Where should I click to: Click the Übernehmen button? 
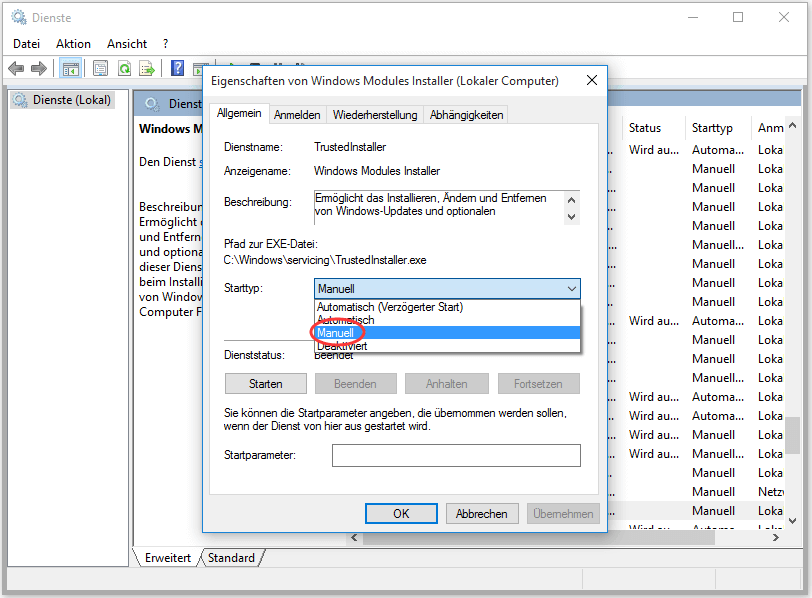point(563,514)
